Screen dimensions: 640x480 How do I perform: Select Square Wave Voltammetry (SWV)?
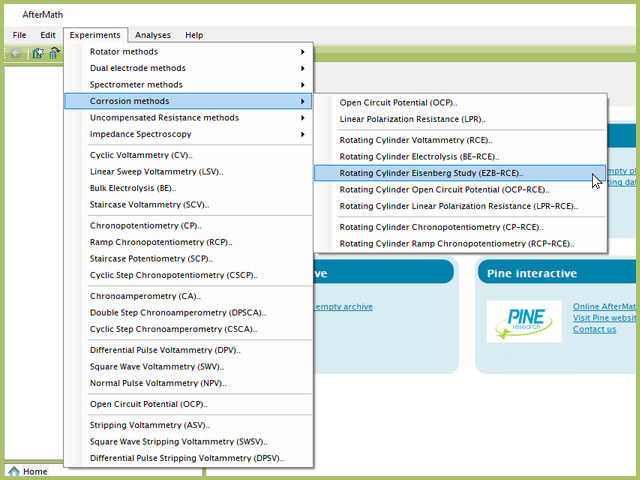click(x=188, y=367)
